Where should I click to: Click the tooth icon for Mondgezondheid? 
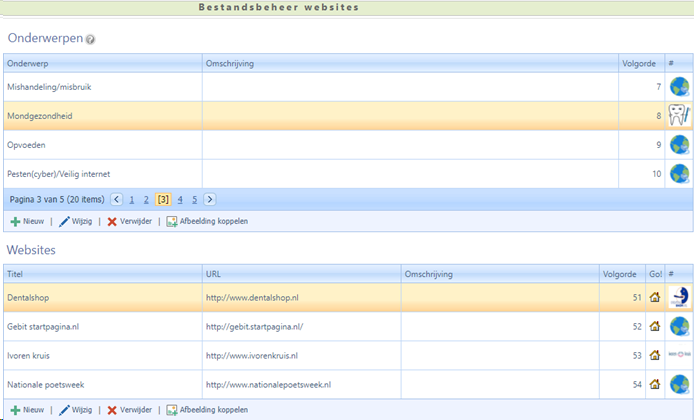click(679, 115)
